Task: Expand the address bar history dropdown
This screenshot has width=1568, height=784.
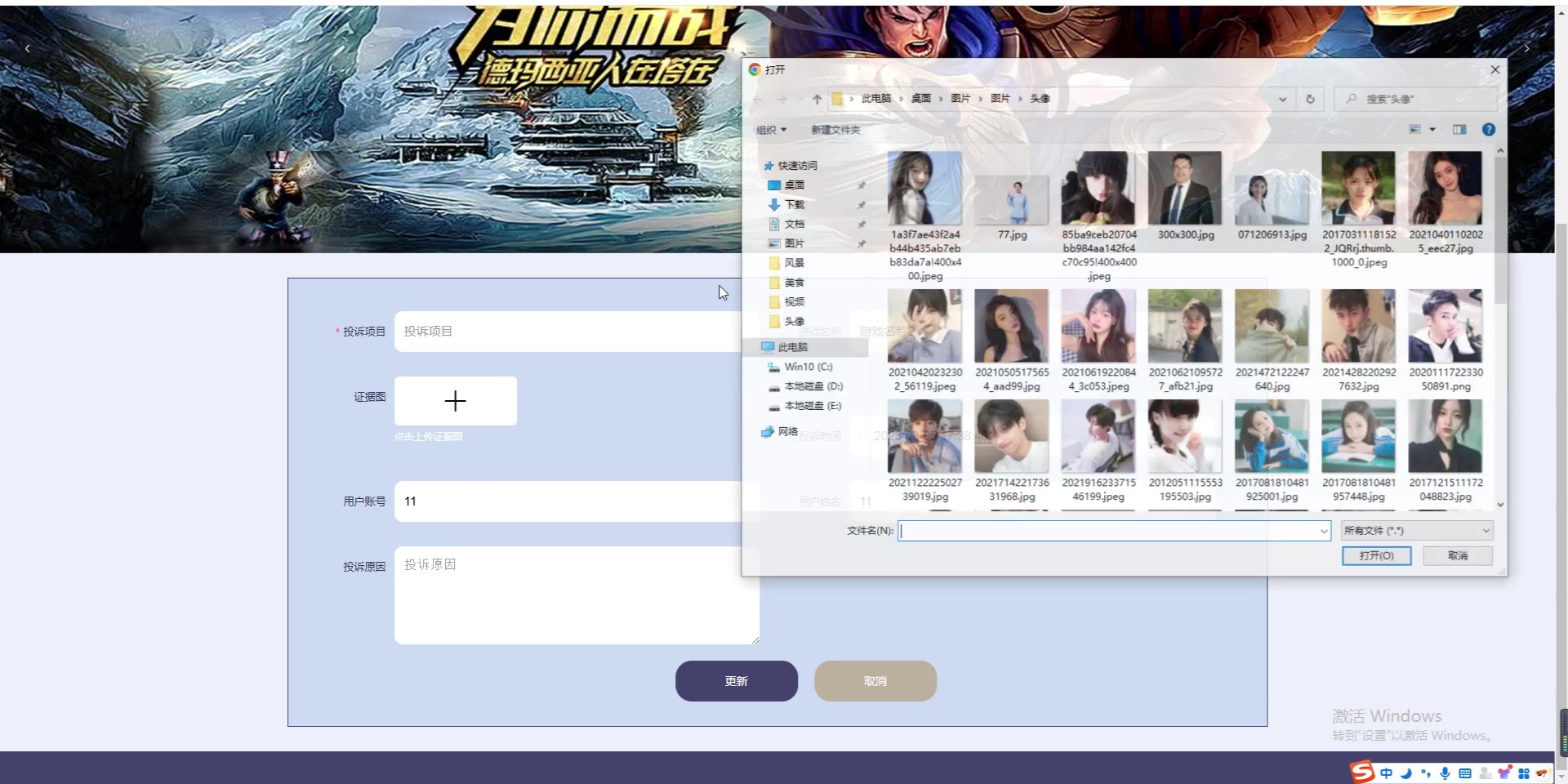Action: 1282,99
